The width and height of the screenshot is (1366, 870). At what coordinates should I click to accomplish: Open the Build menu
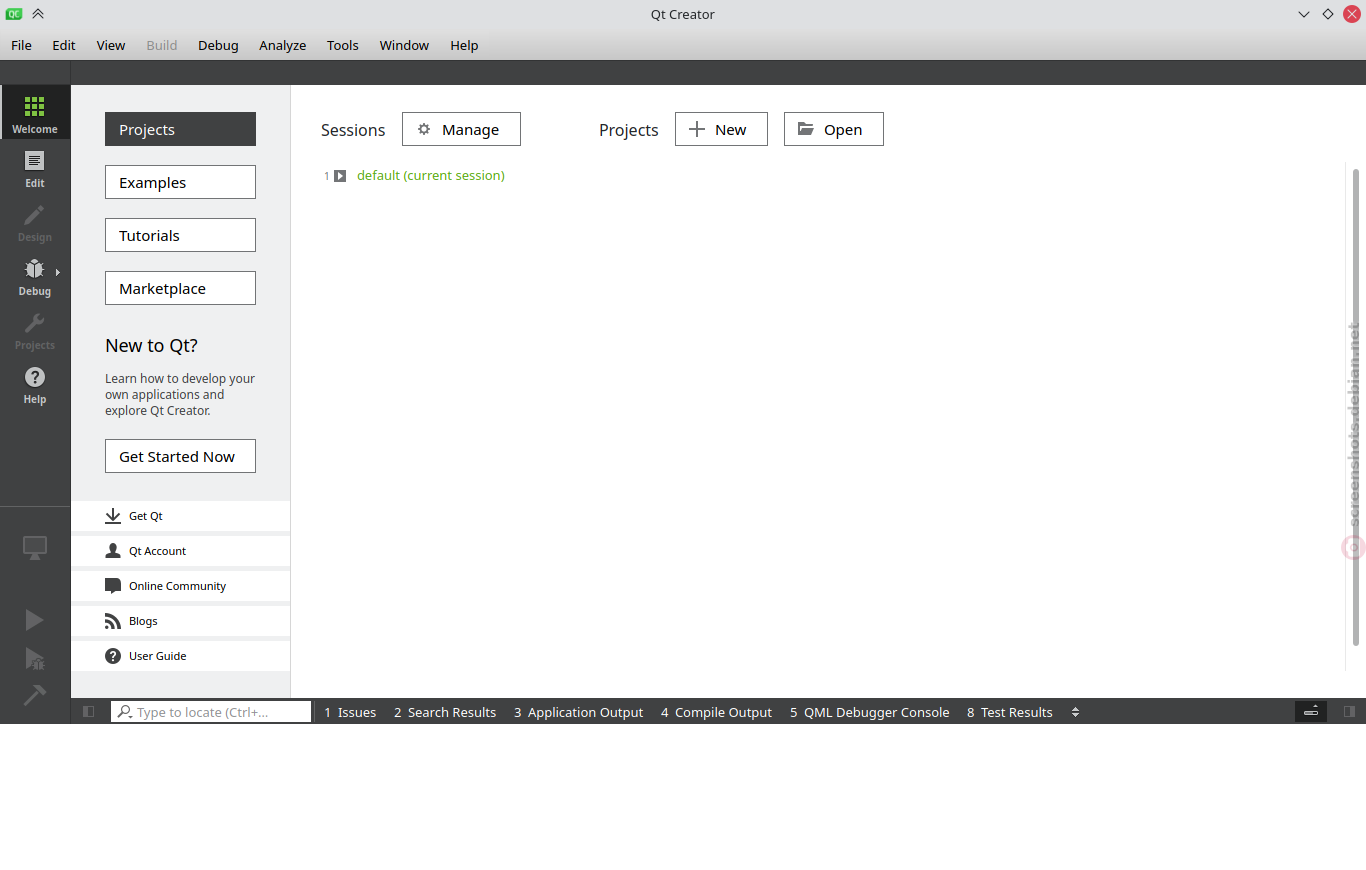pyautogui.click(x=162, y=45)
